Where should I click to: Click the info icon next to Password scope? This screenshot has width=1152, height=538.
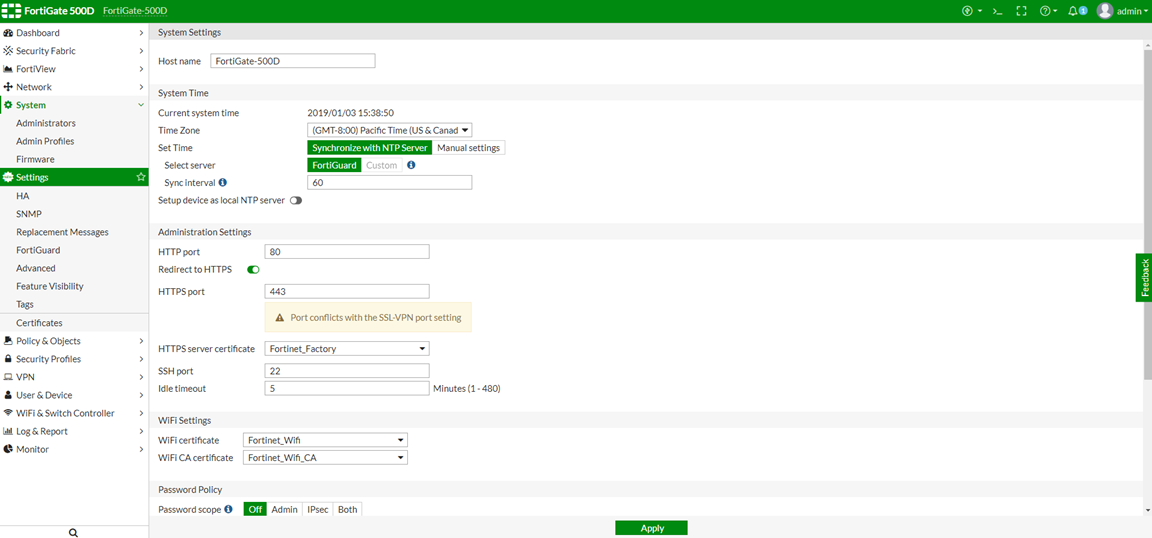pyautogui.click(x=228, y=509)
